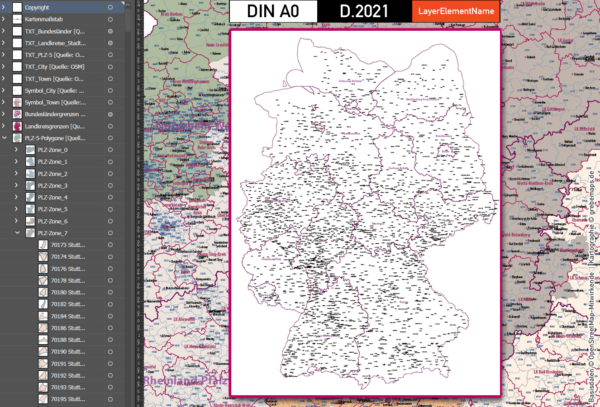Click the layers panel scrollbar thumb

[128, 21]
